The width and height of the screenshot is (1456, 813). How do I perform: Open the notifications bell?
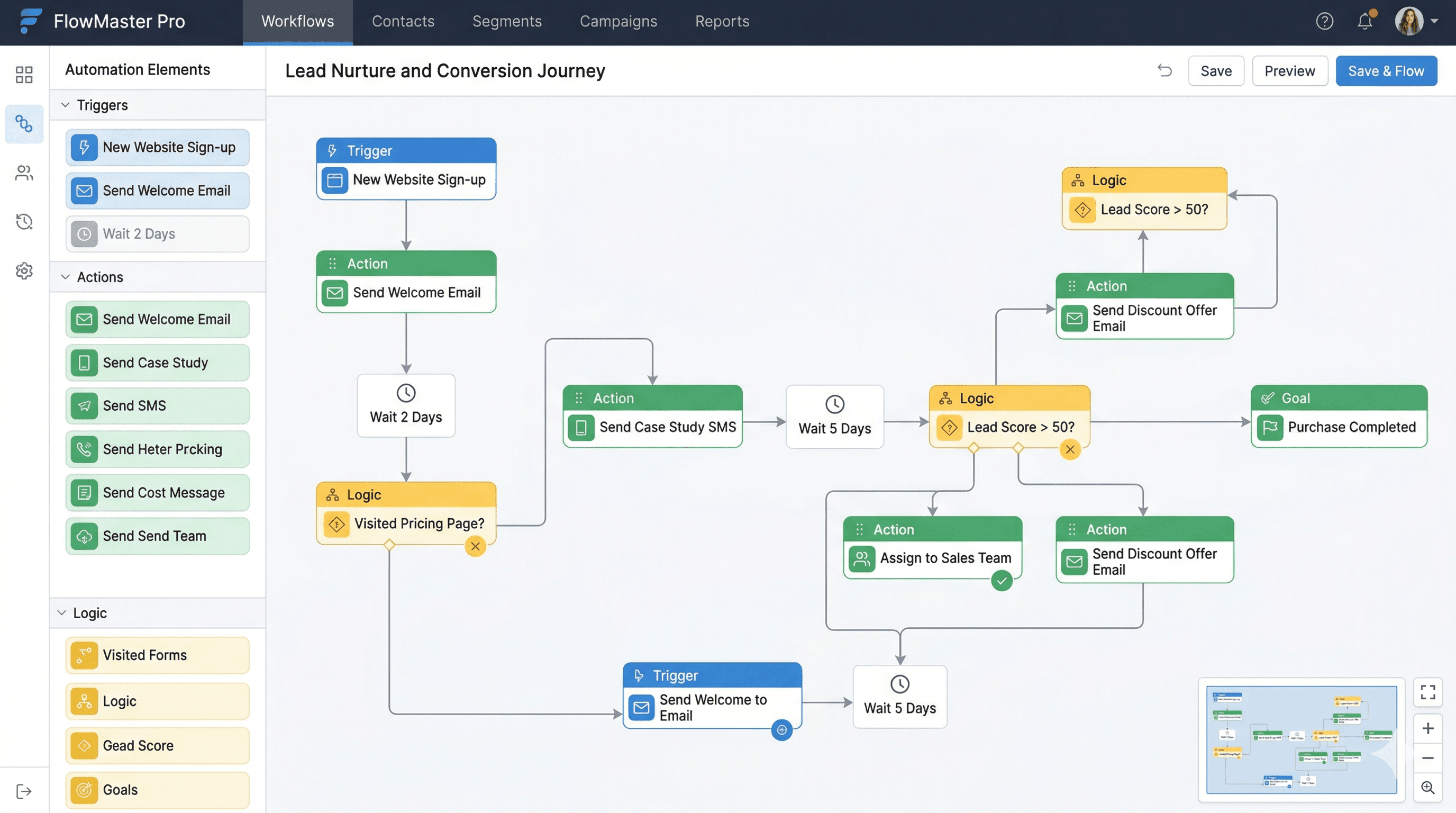[x=1365, y=21]
